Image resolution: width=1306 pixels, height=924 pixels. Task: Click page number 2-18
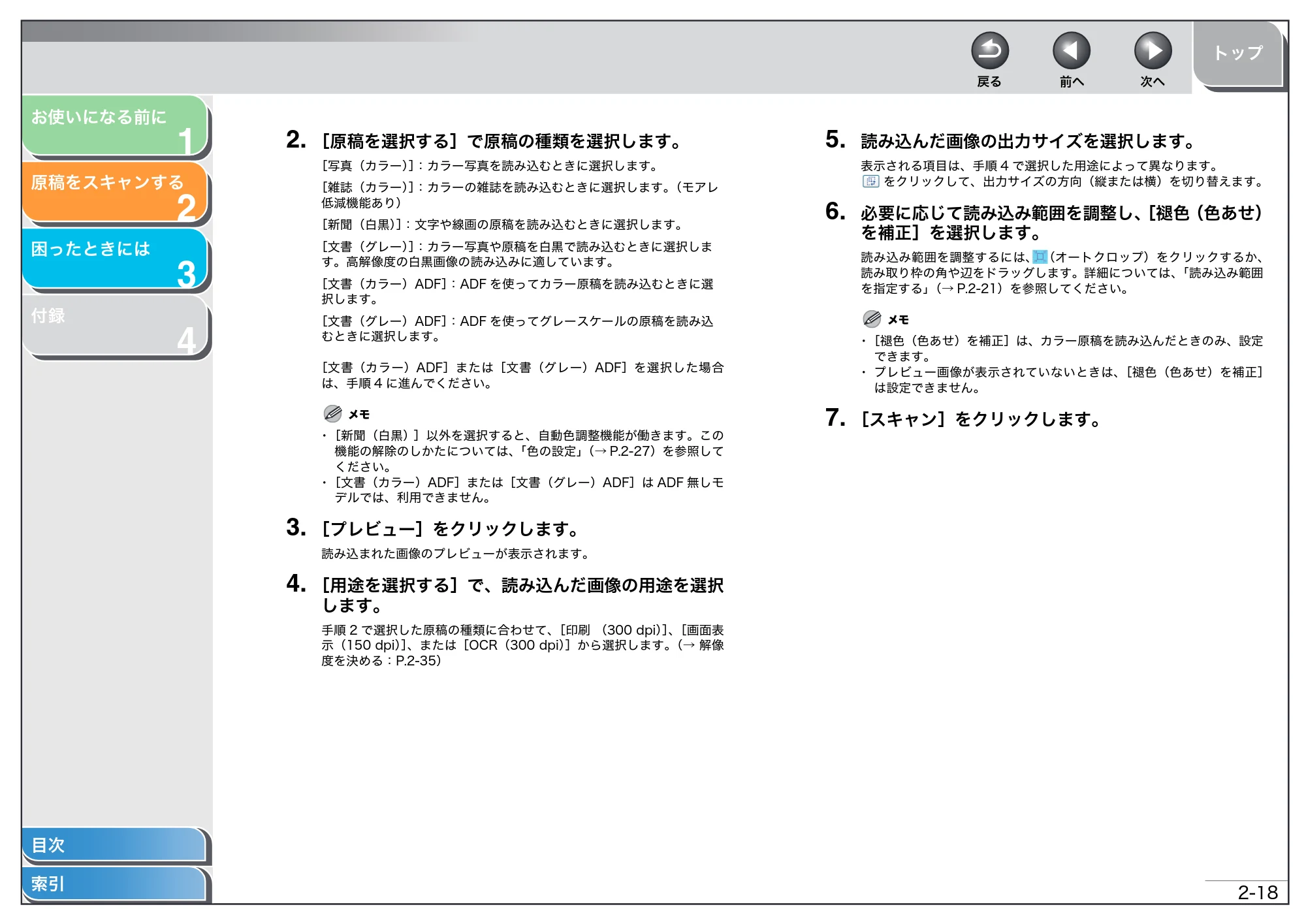coord(1258,892)
